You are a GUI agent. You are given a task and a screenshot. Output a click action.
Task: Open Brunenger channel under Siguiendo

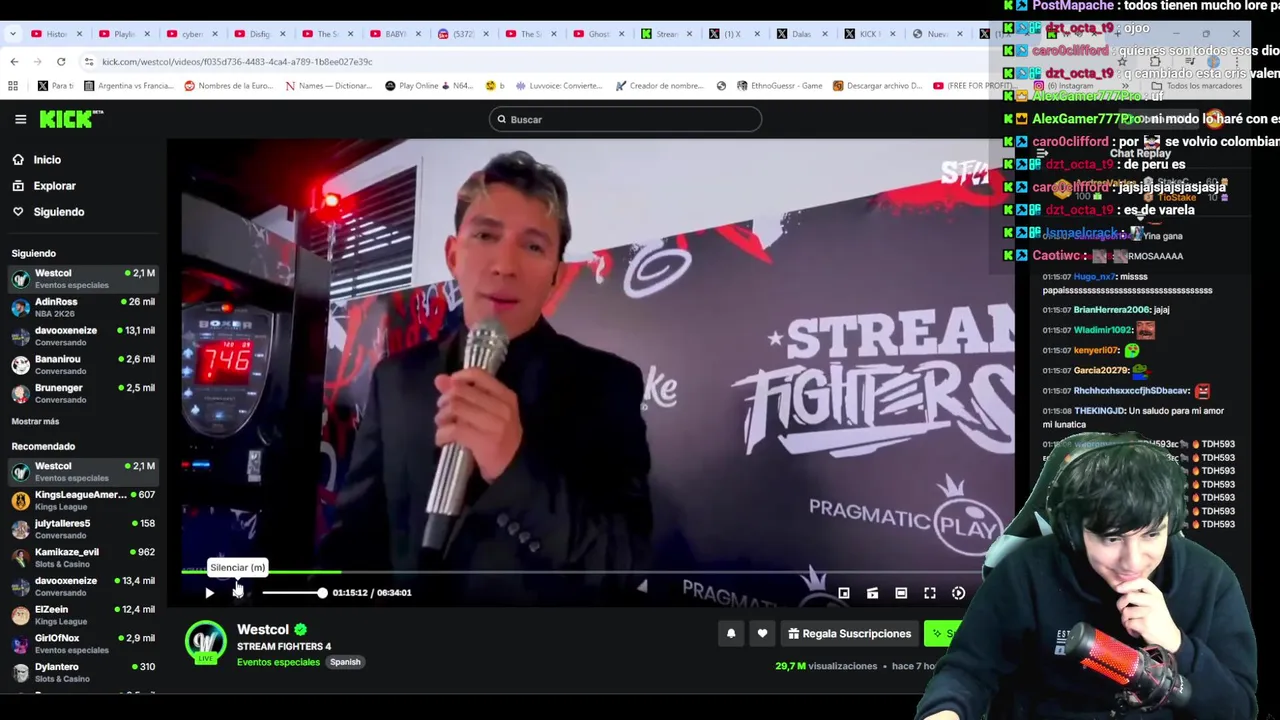pos(83,393)
